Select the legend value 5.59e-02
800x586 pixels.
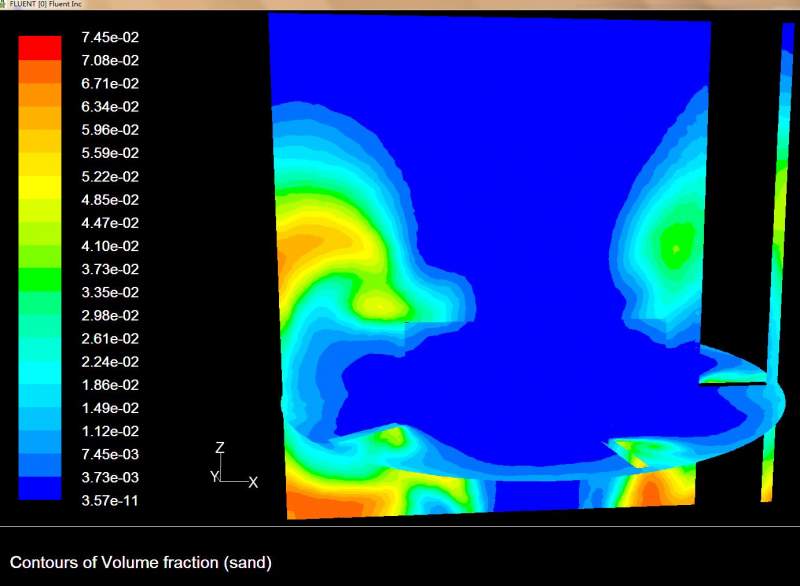[x=110, y=153]
